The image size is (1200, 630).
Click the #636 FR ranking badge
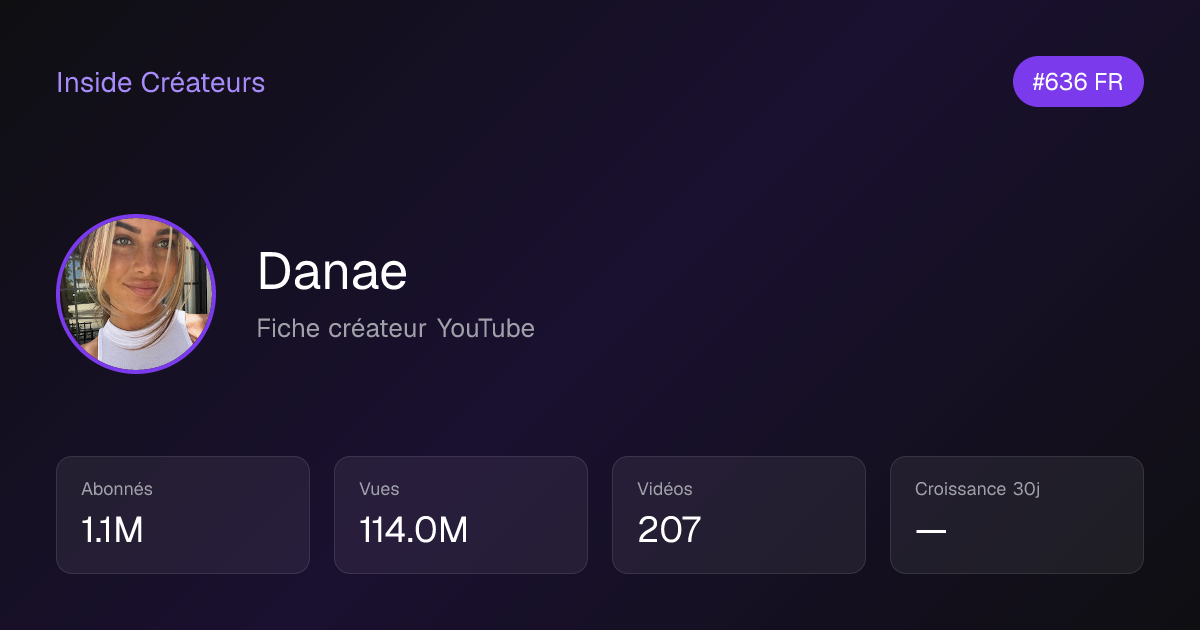pos(1078,82)
